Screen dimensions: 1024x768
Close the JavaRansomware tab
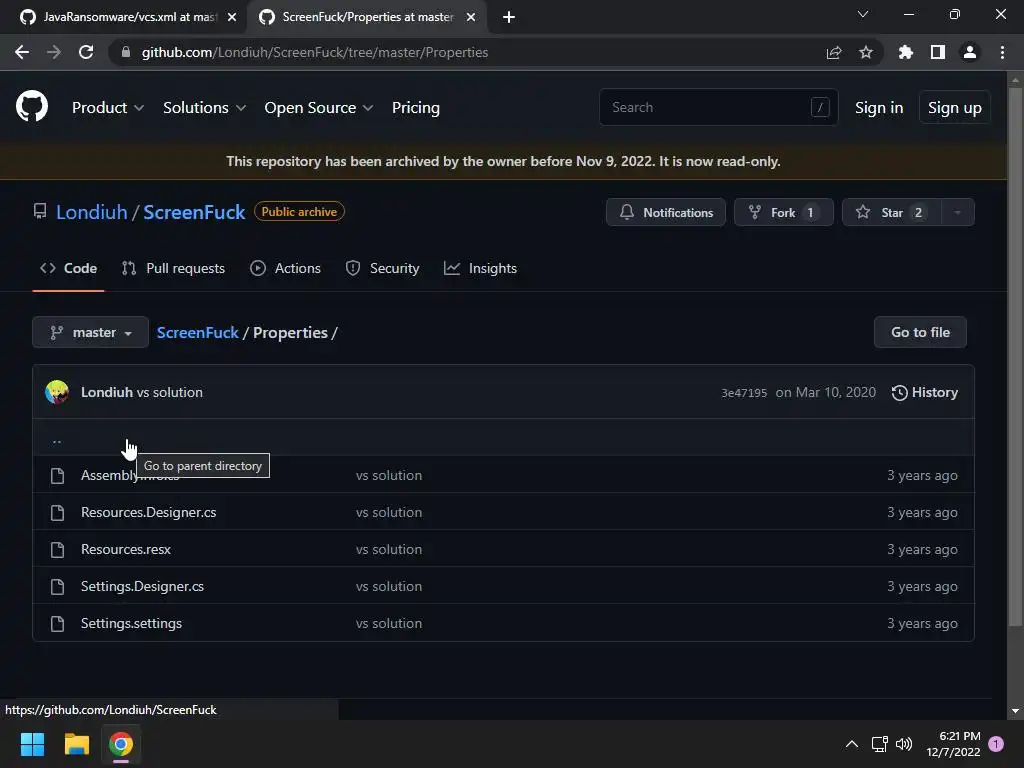pos(232,17)
